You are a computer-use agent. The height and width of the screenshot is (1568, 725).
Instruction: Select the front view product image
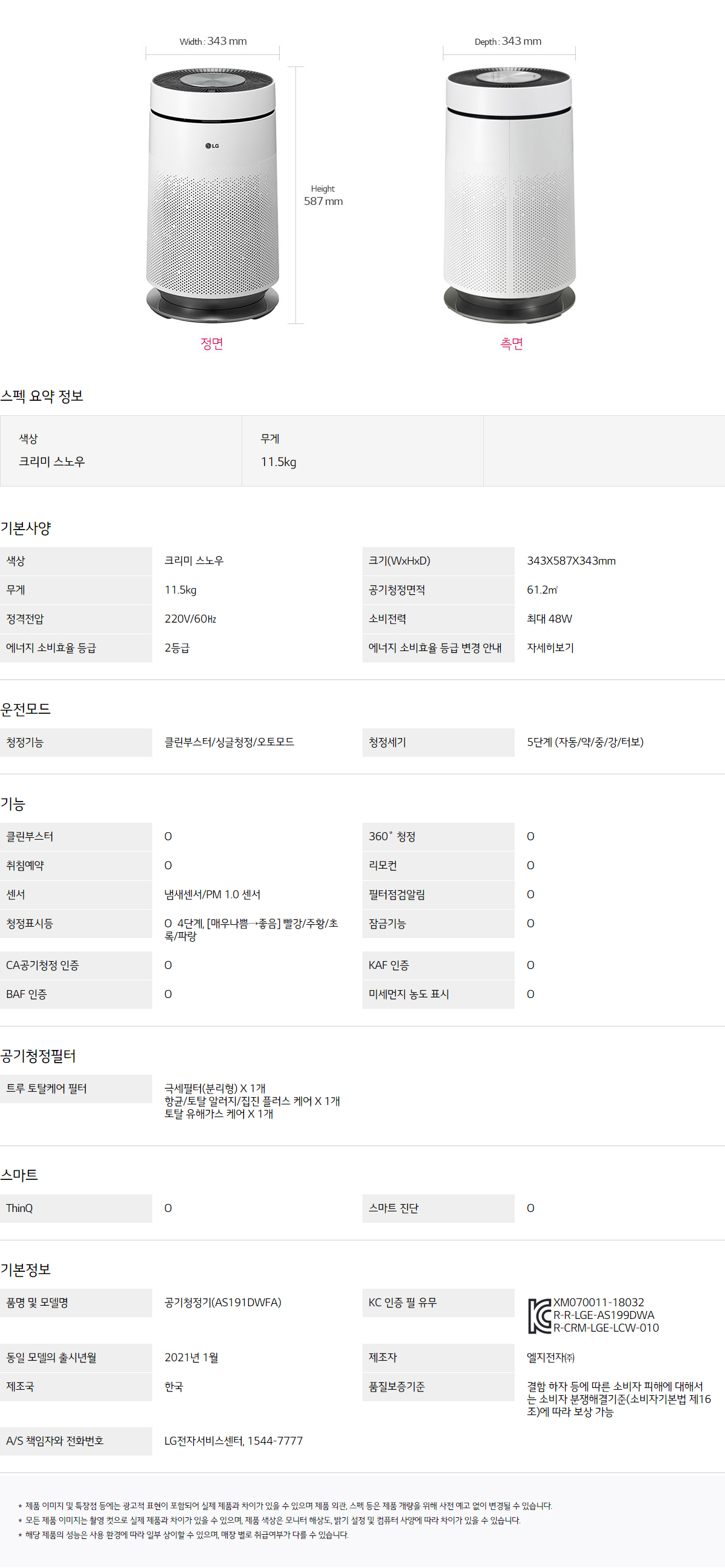click(x=212, y=195)
